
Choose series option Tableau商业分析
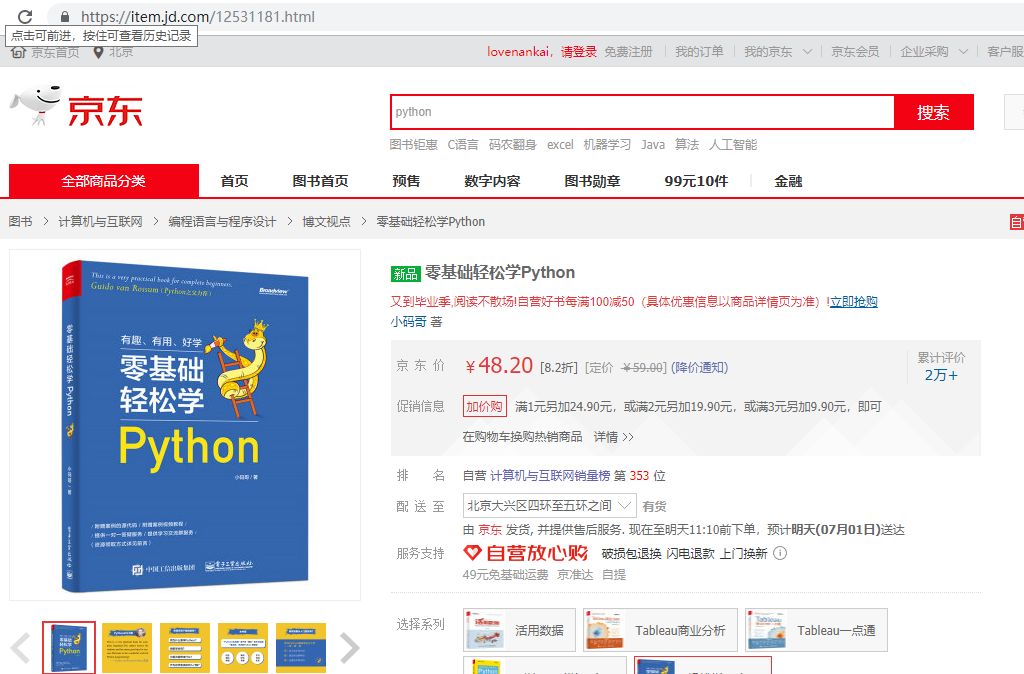(660, 630)
